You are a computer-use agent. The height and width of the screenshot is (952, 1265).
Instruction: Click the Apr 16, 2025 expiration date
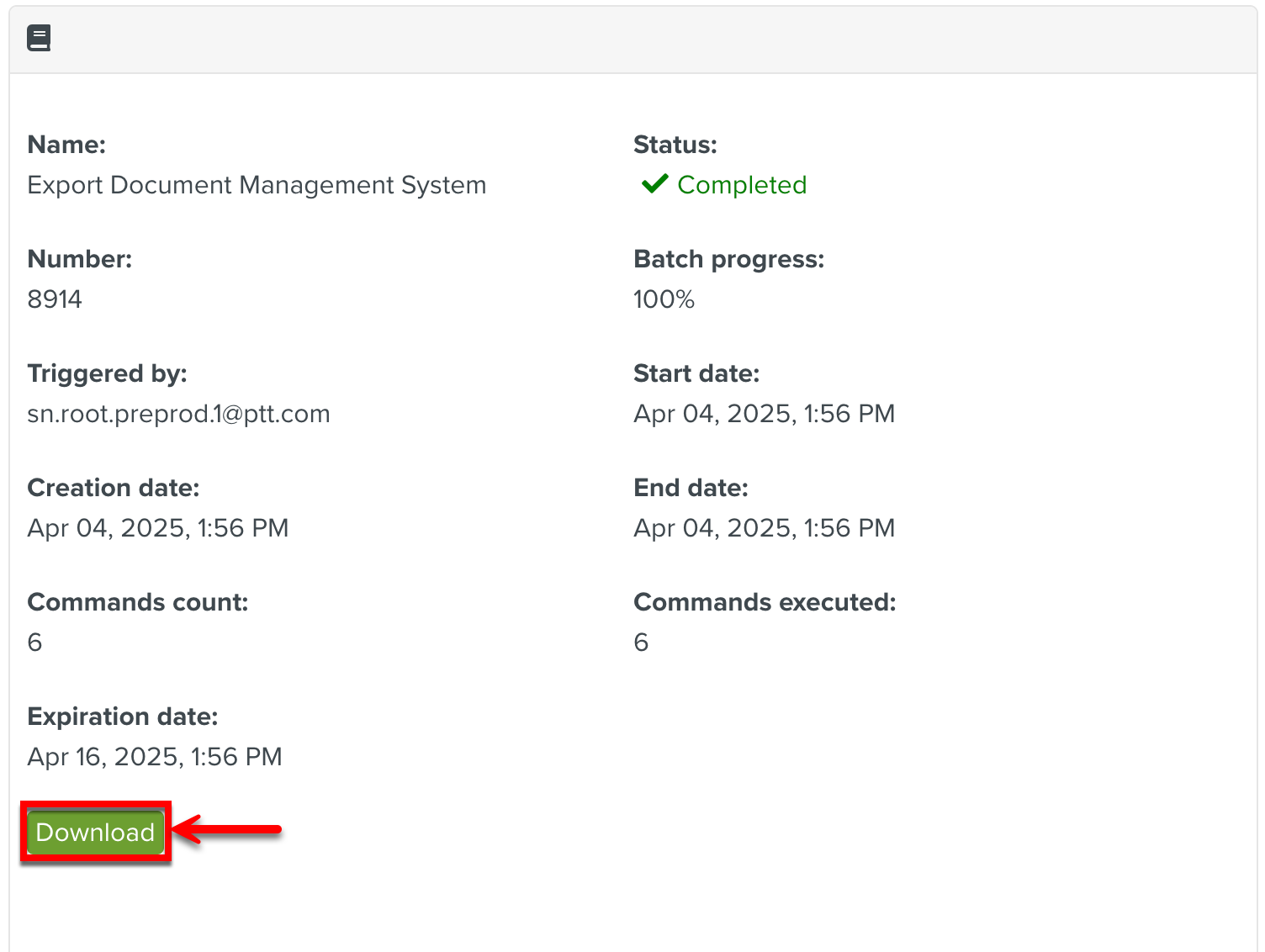[155, 757]
